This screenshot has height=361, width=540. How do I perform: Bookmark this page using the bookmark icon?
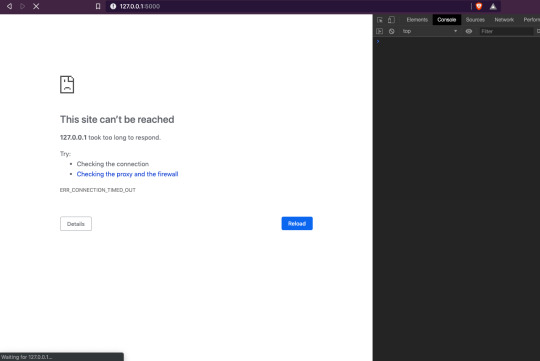tap(98, 6)
